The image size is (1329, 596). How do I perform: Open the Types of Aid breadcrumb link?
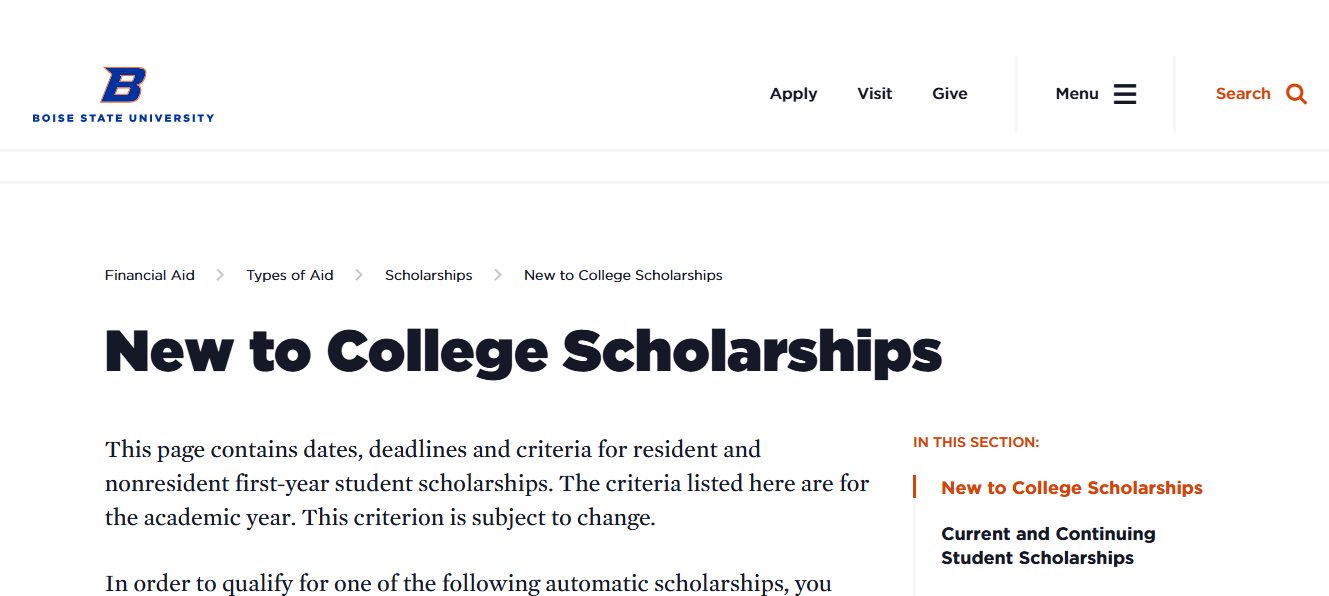click(290, 275)
